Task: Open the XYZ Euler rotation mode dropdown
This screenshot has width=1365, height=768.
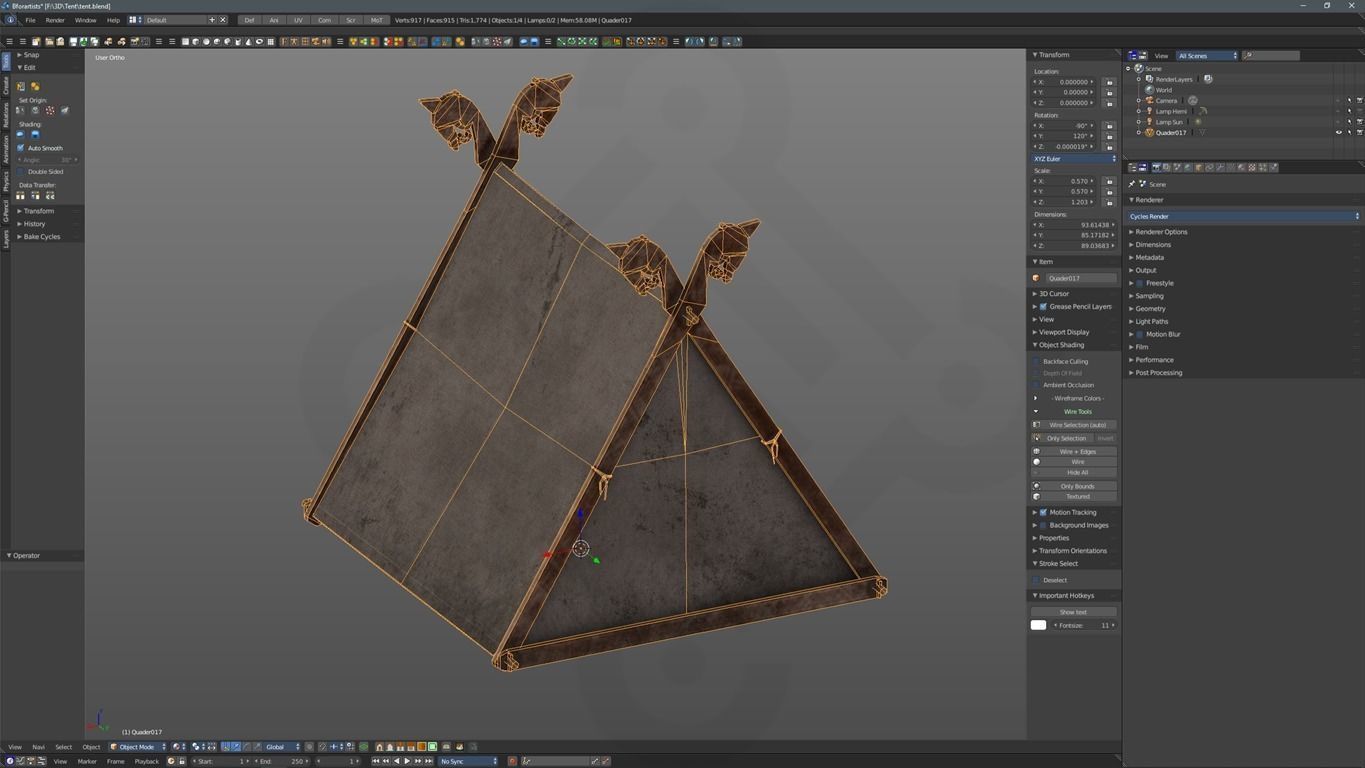Action: (x=1074, y=159)
